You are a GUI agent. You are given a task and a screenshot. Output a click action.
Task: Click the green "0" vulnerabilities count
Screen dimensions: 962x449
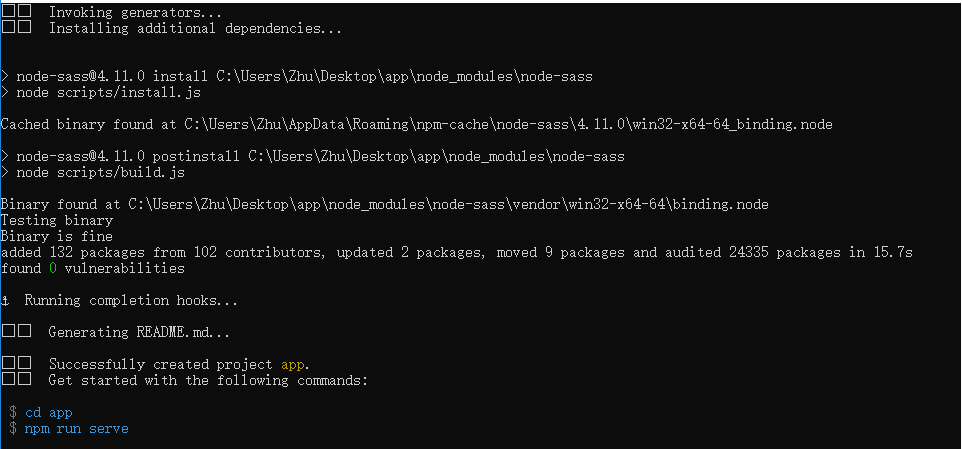tap(53, 268)
